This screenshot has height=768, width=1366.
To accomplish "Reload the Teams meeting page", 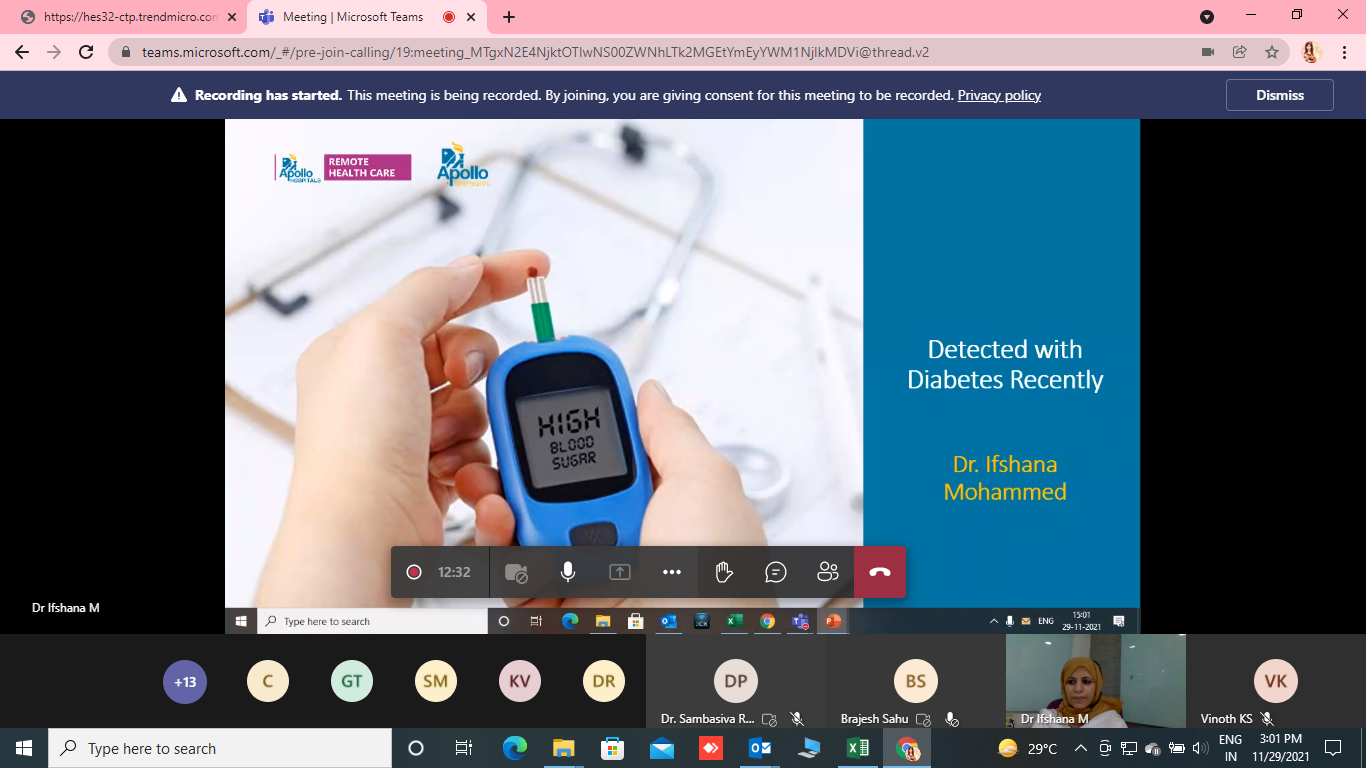I will pos(86,52).
